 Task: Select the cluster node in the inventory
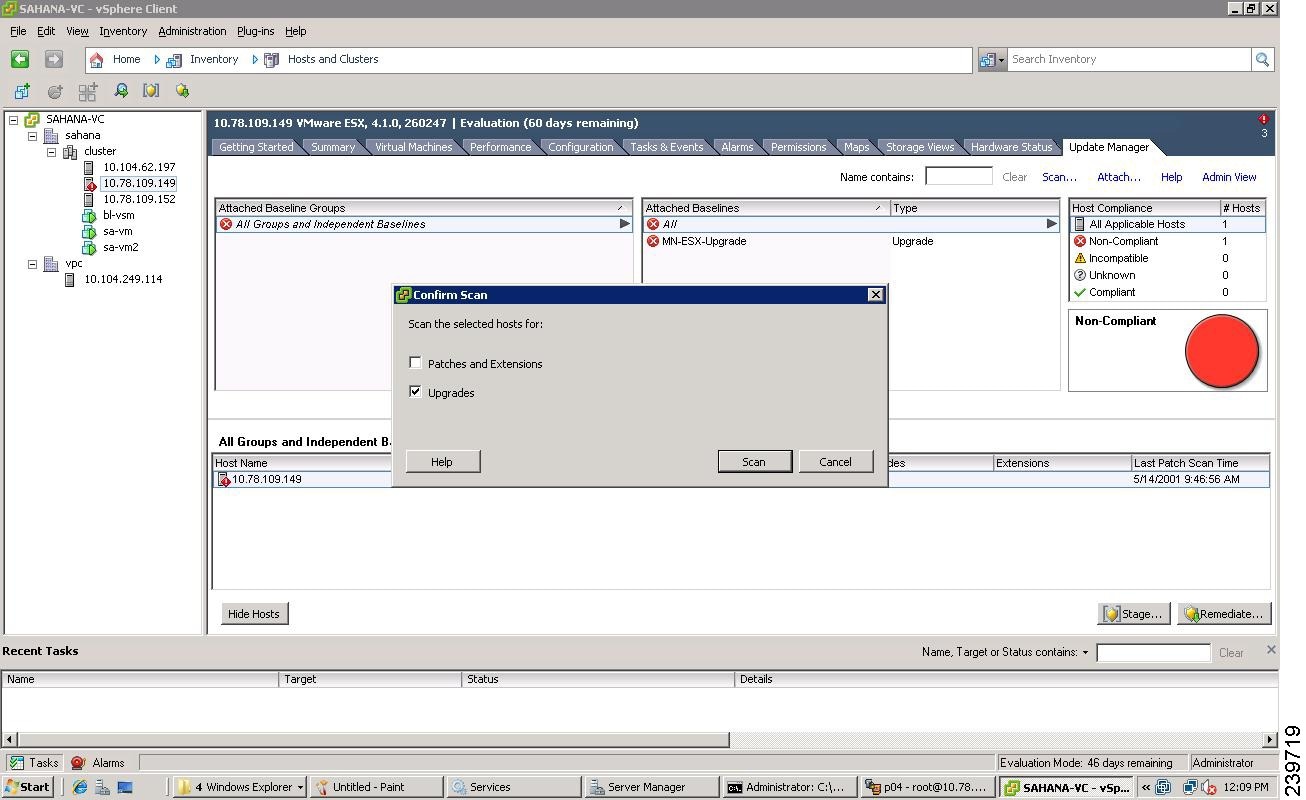click(100, 151)
